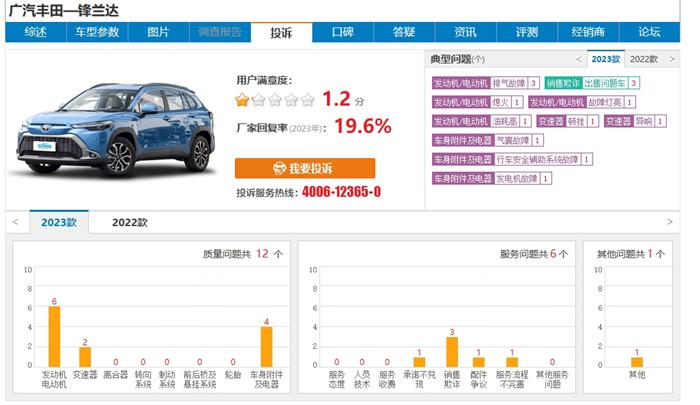
Task: Click 质量问题共 12 个 heading
Action: (x=243, y=254)
